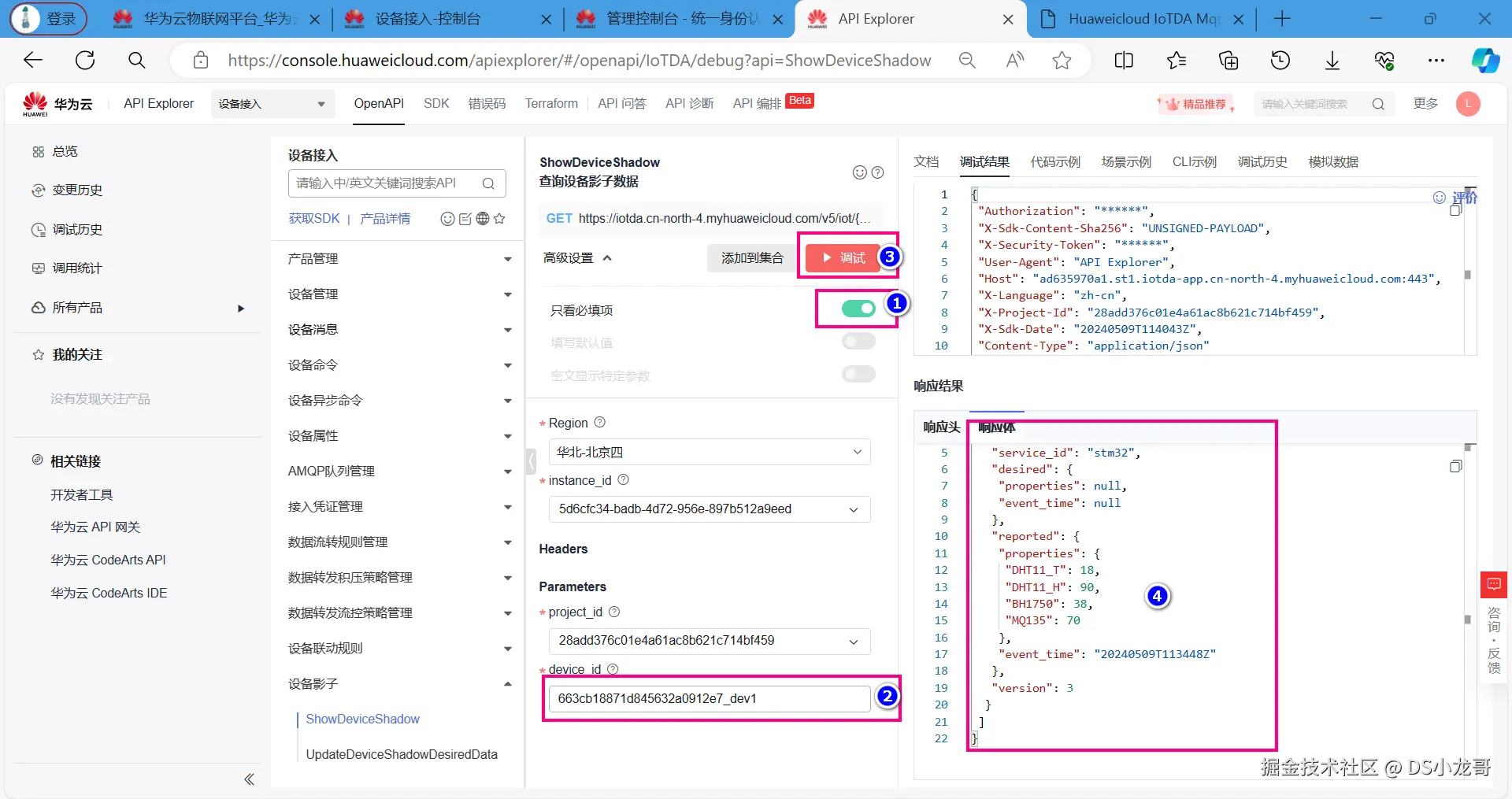Open the Region 华北-北京四 dropdown
Viewport: 1512px width, 799px height.
point(710,452)
